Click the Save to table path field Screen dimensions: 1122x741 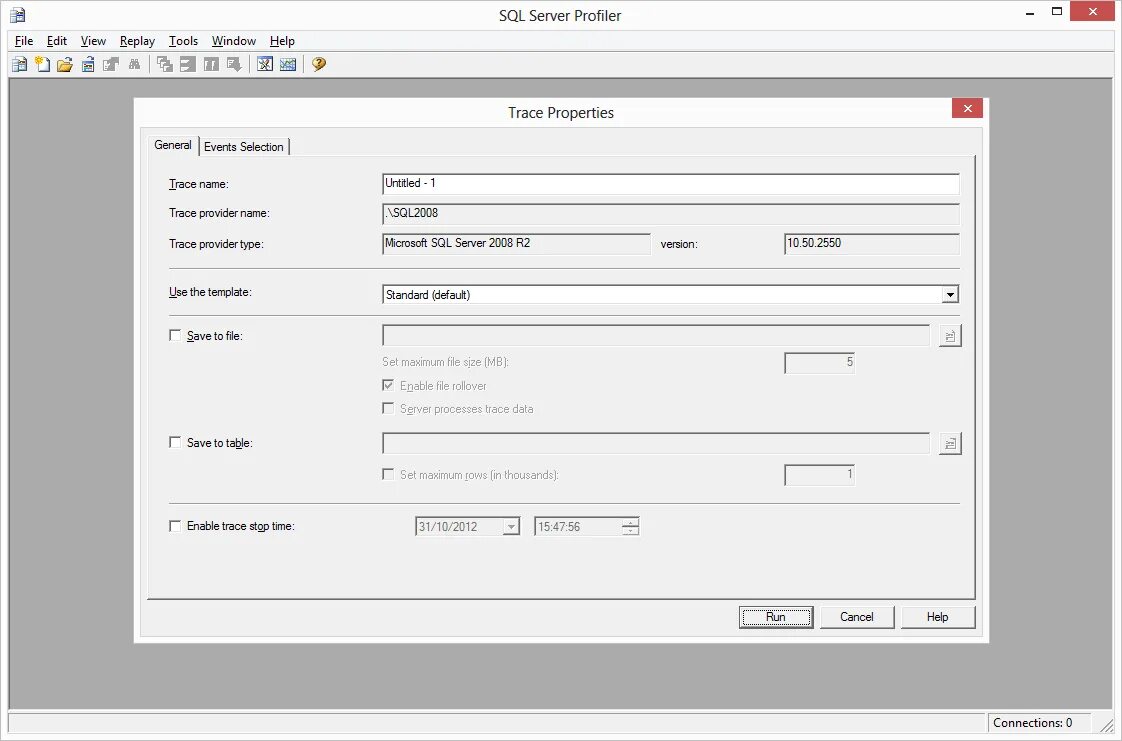(655, 443)
